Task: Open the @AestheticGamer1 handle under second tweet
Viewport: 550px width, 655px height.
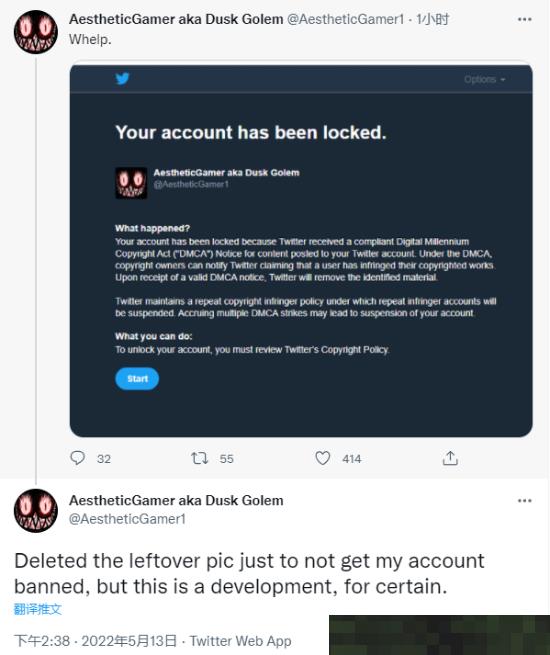Action: (x=127, y=519)
